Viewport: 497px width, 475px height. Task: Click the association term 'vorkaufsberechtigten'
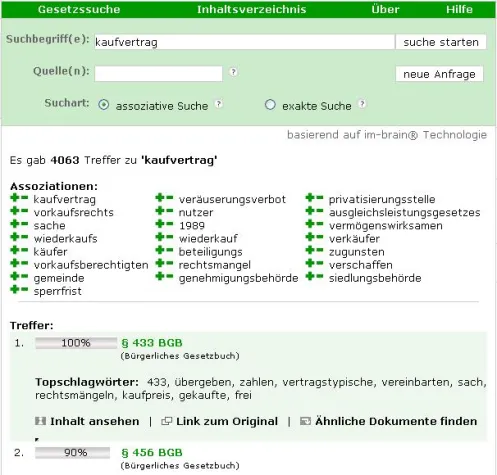pyautogui.click(x=91, y=265)
